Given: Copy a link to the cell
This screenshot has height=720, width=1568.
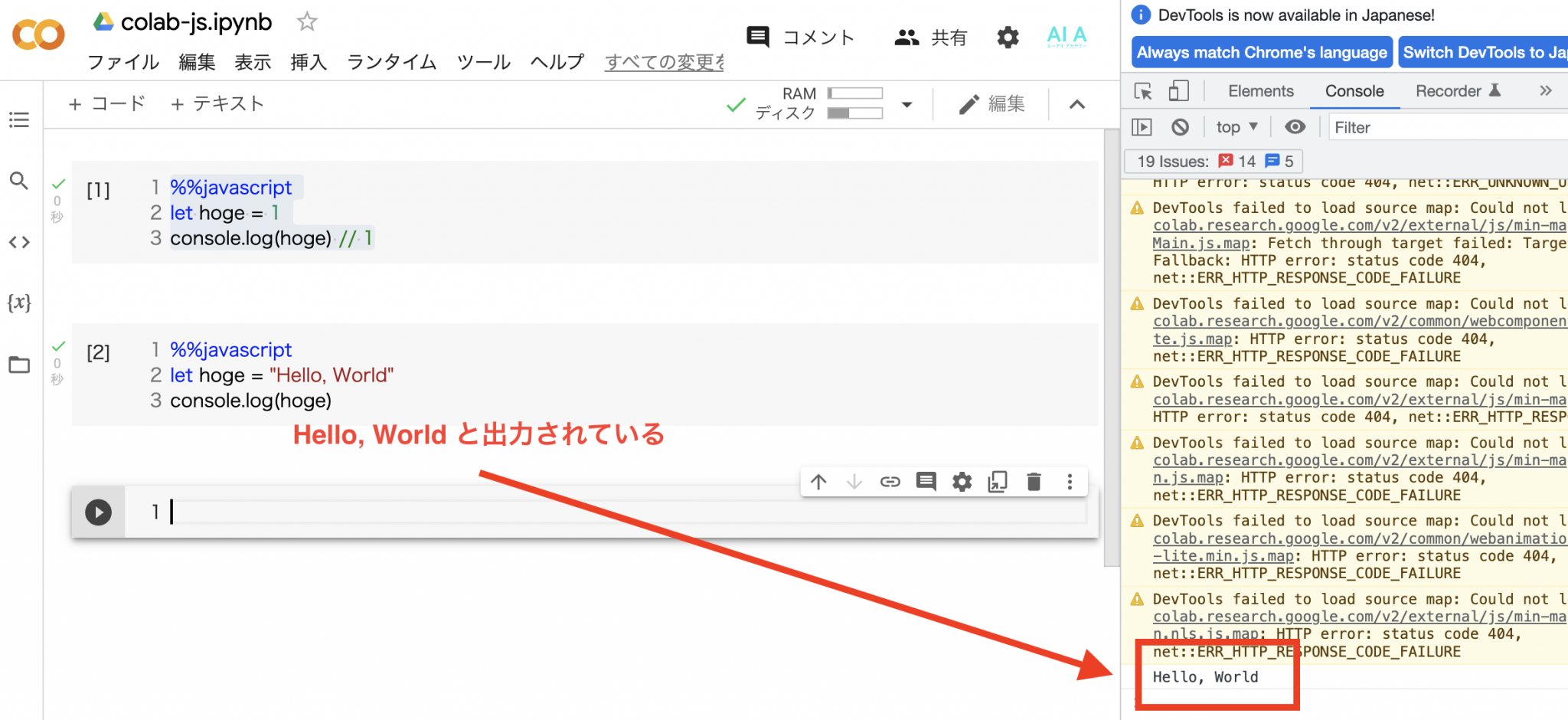Looking at the screenshot, I should tap(890, 482).
